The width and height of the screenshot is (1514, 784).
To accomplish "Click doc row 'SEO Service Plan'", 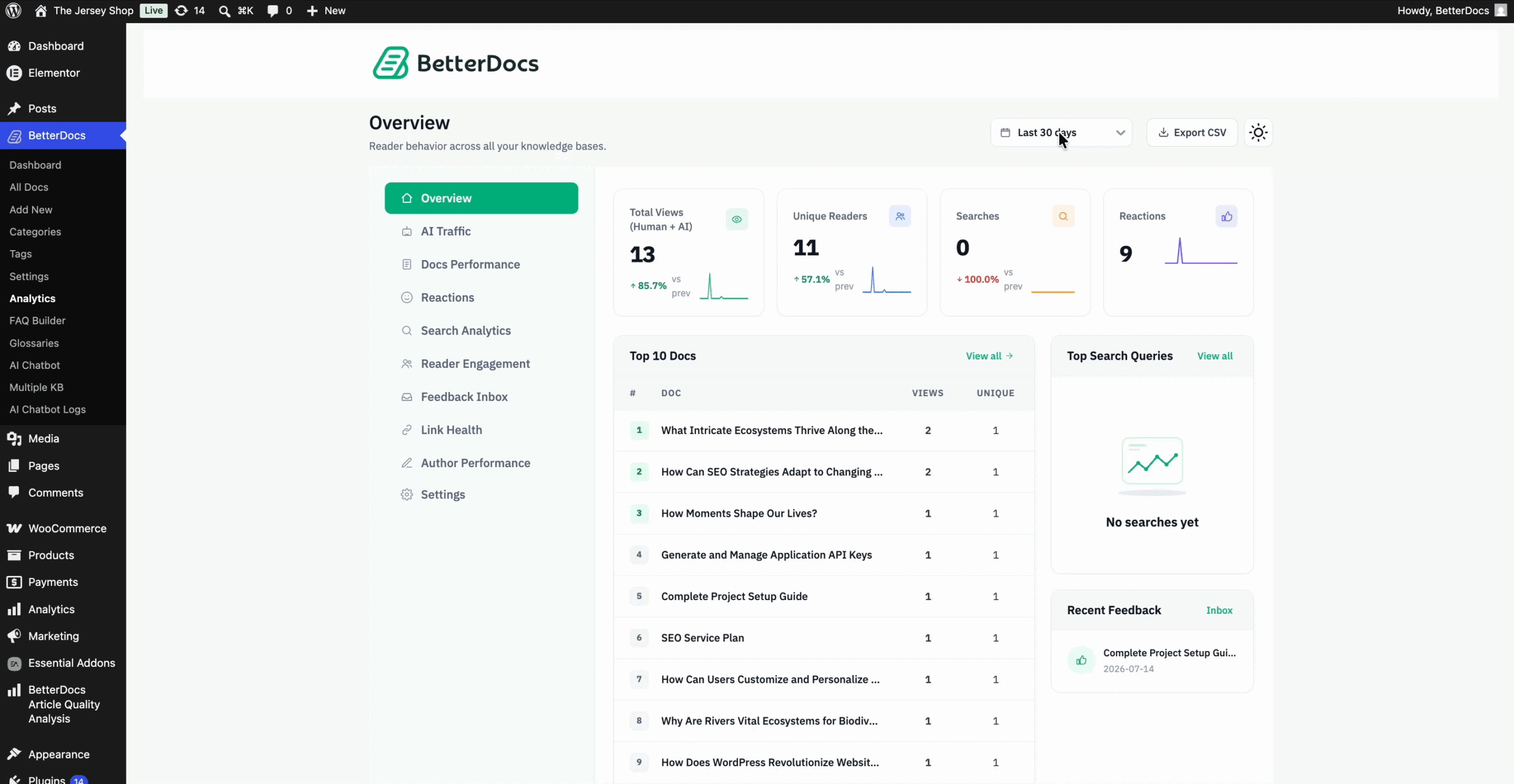I will coord(824,638).
